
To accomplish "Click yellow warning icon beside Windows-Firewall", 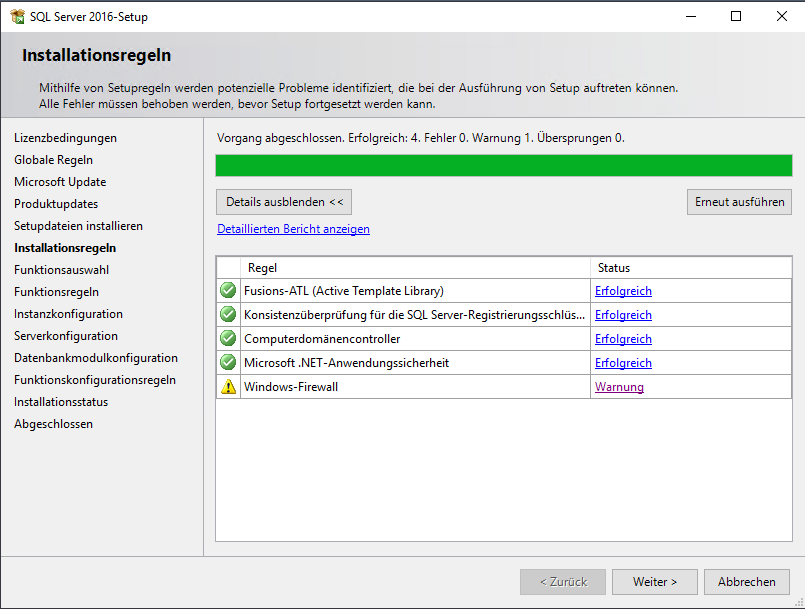I will [228, 387].
